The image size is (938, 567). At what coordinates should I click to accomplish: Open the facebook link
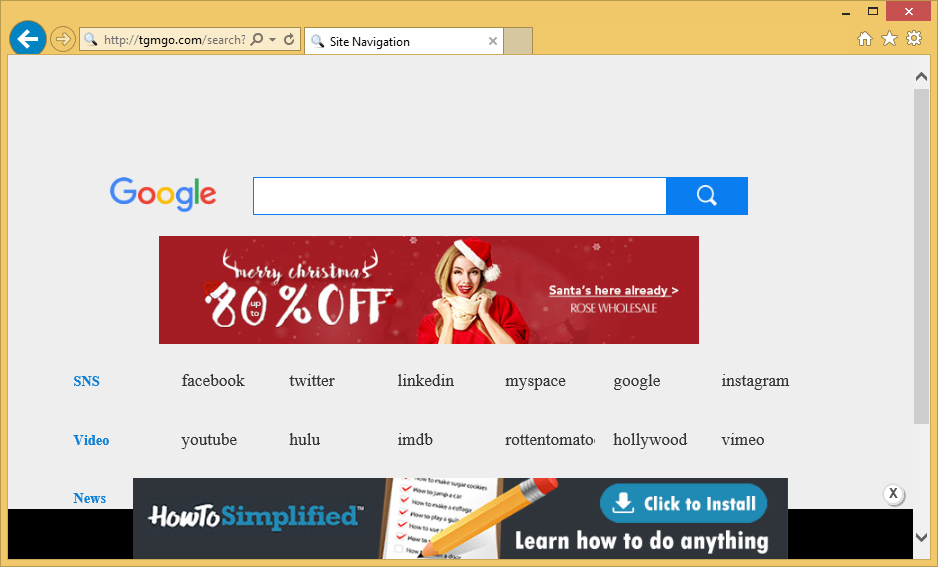213,381
